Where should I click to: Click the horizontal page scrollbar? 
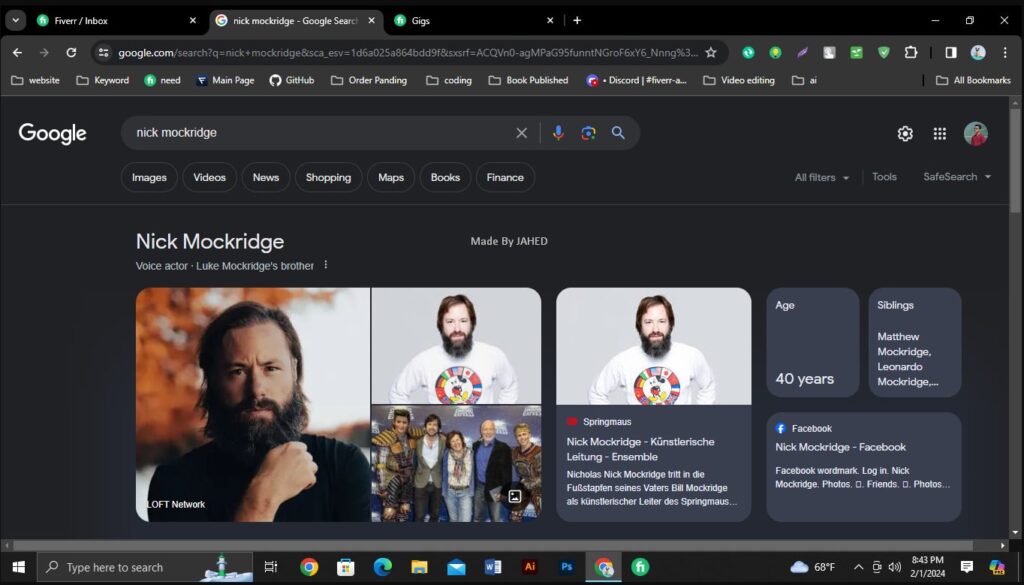point(493,545)
